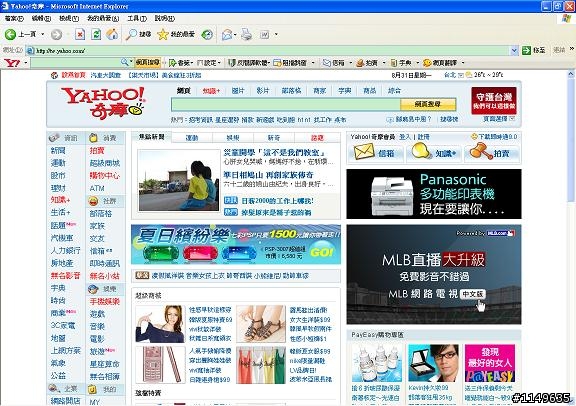
Task: Click 註冊 register link
Action: point(423,137)
